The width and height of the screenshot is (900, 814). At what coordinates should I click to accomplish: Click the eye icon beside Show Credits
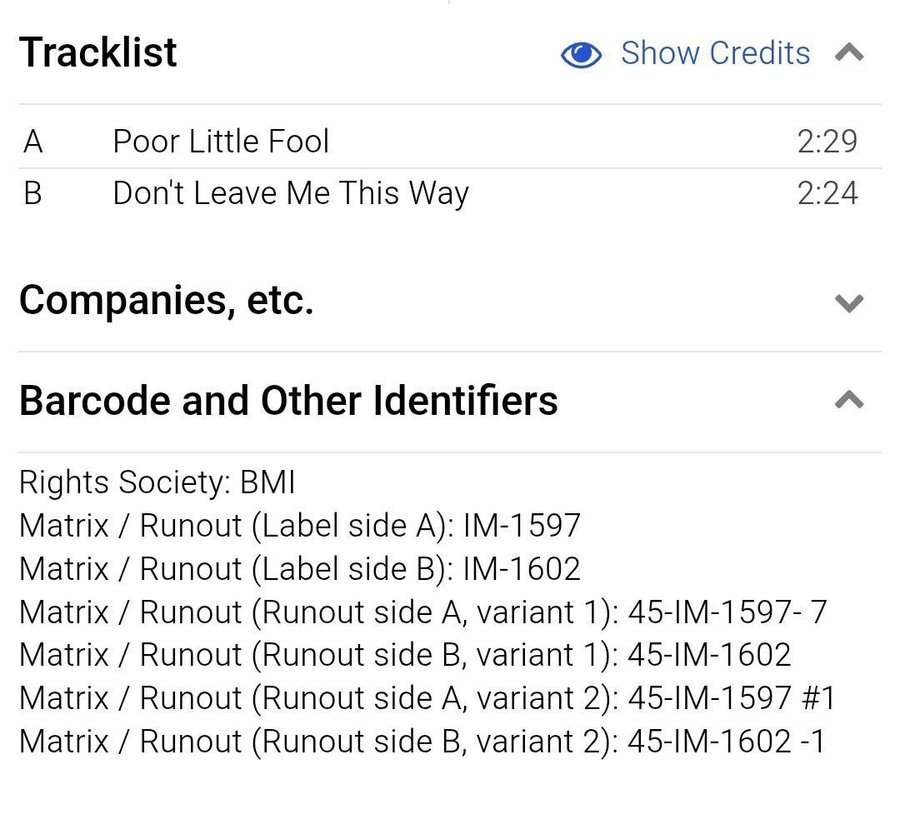coord(581,54)
